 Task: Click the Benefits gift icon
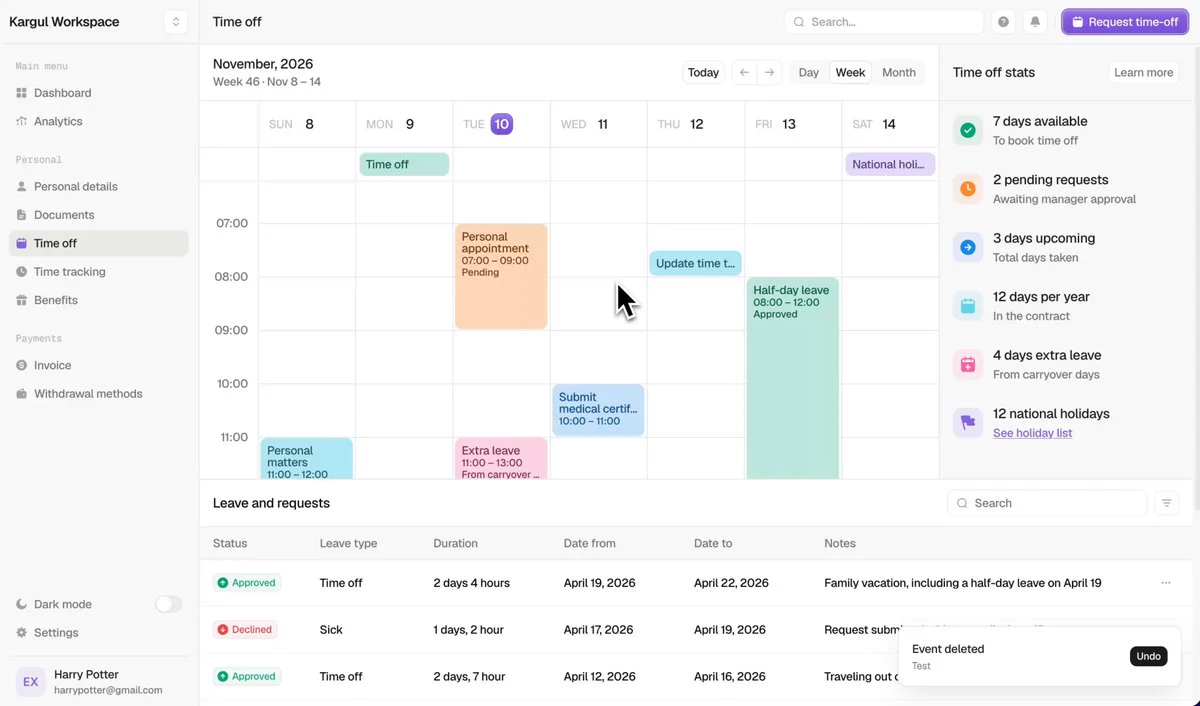tap(22, 300)
